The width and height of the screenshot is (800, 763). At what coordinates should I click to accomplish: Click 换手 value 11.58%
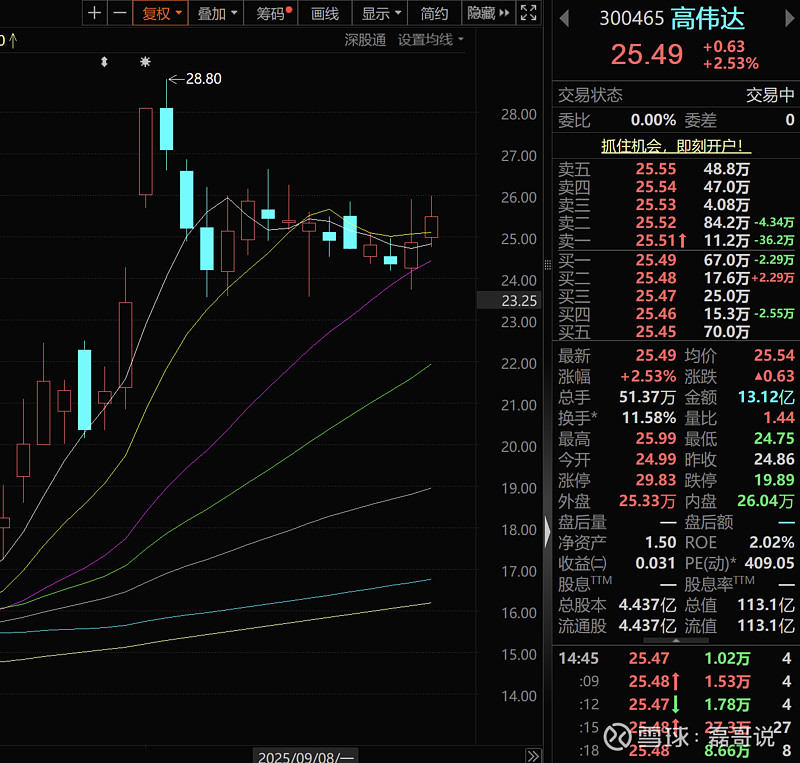tap(649, 418)
